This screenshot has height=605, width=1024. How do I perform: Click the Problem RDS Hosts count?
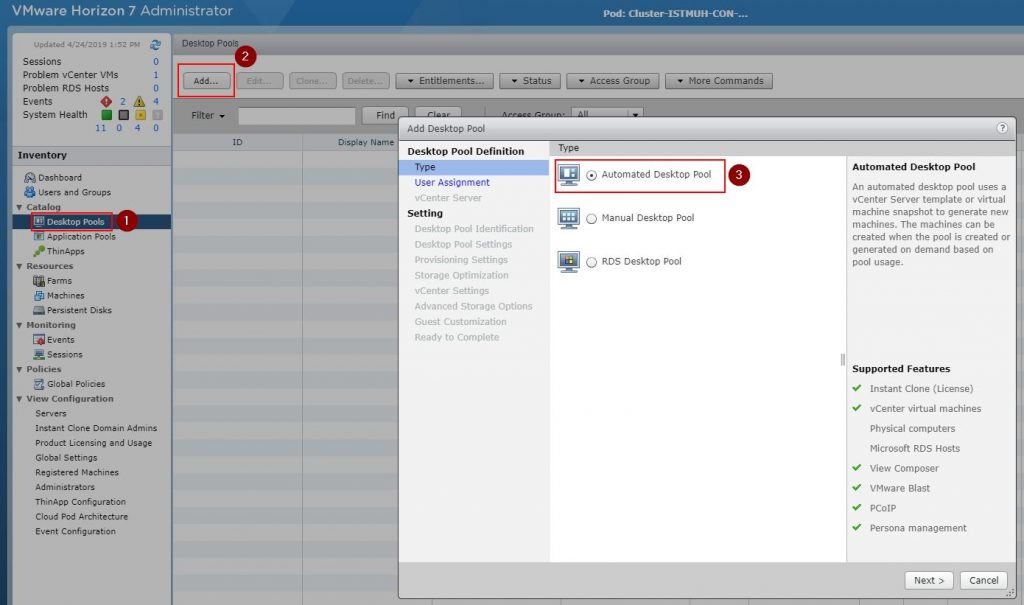click(155, 88)
